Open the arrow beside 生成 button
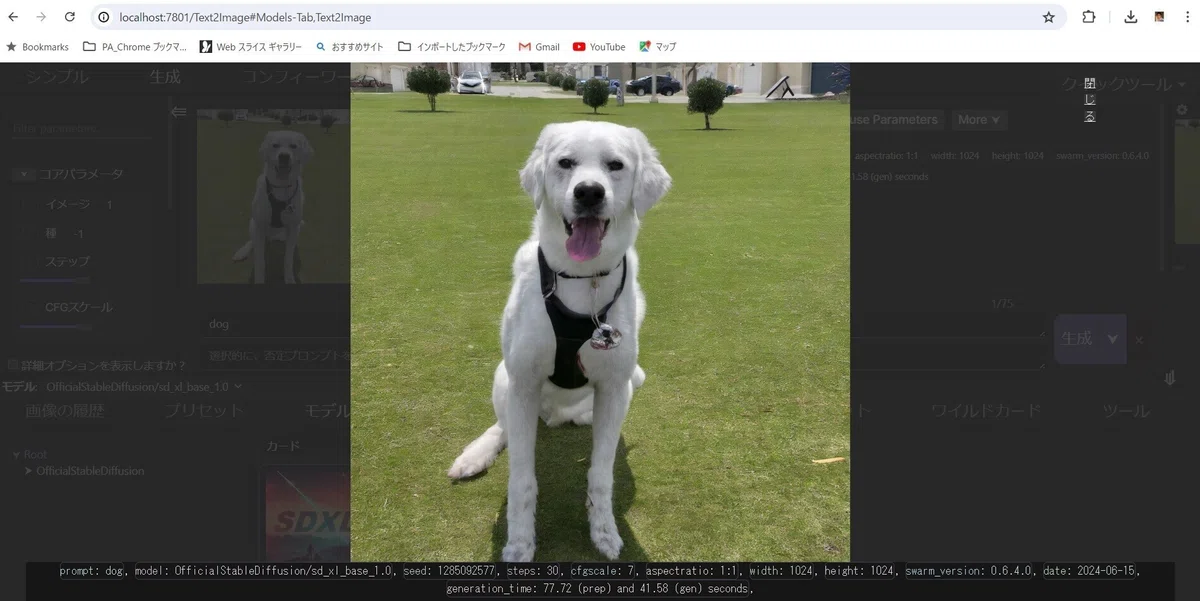The width and height of the screenshot is (1200, 601). point(1113,339)
